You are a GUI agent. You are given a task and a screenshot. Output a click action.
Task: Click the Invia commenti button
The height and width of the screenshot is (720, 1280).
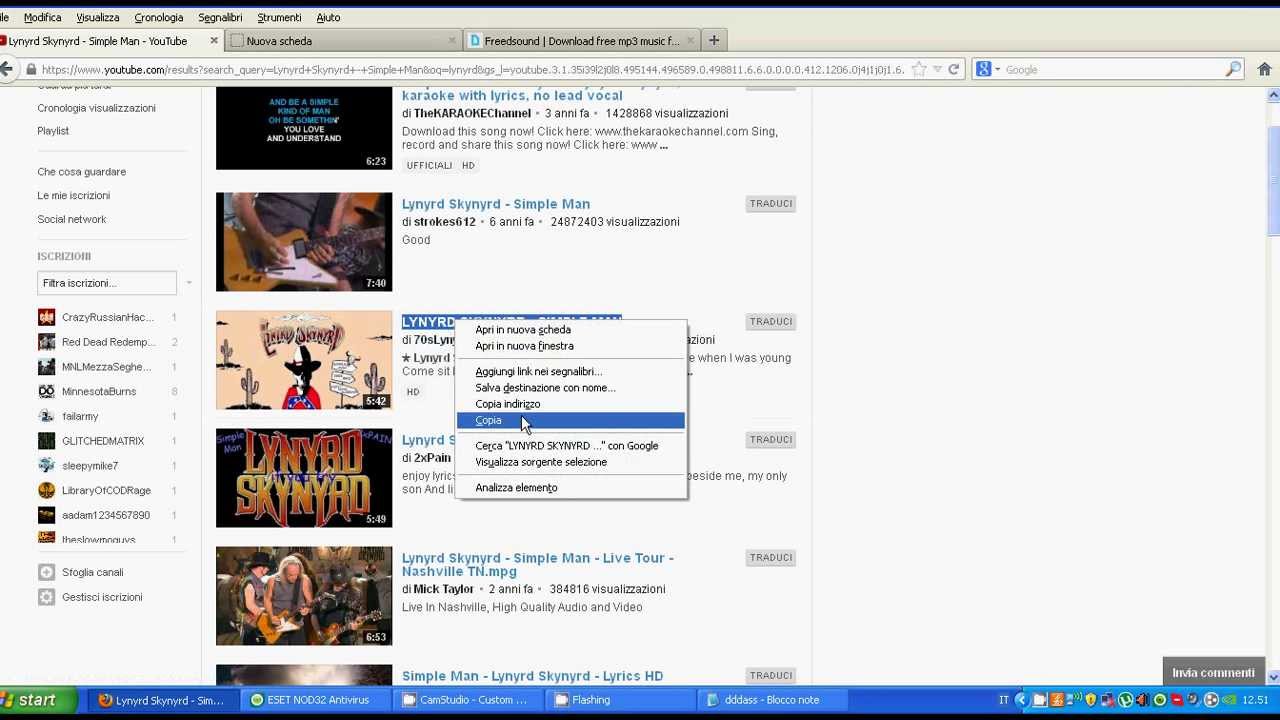1213,673
